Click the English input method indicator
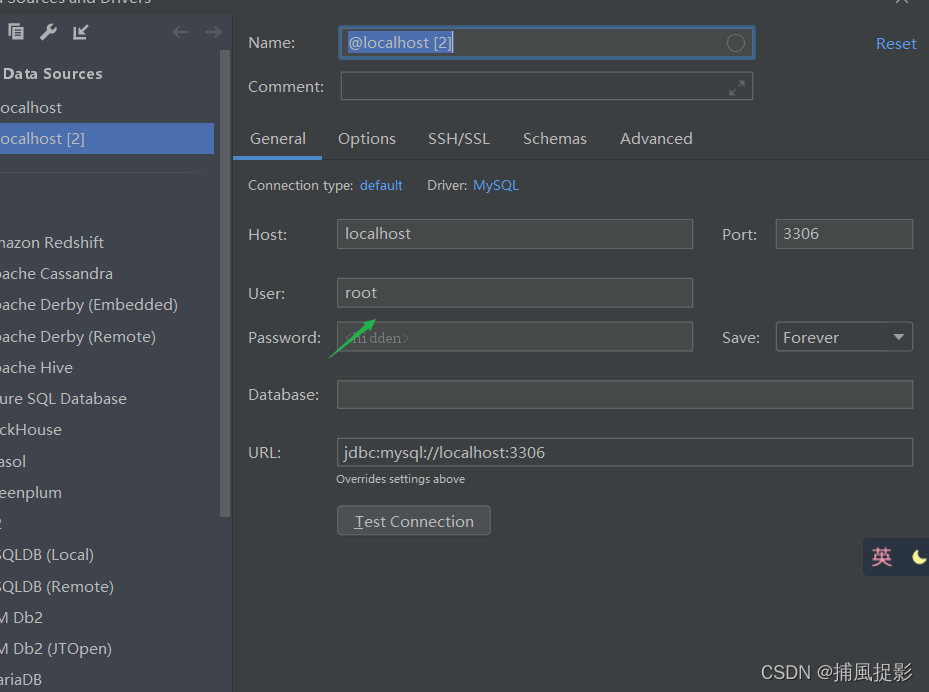The image size is (929, 692). pyautogui.click(x=882, y=557)
